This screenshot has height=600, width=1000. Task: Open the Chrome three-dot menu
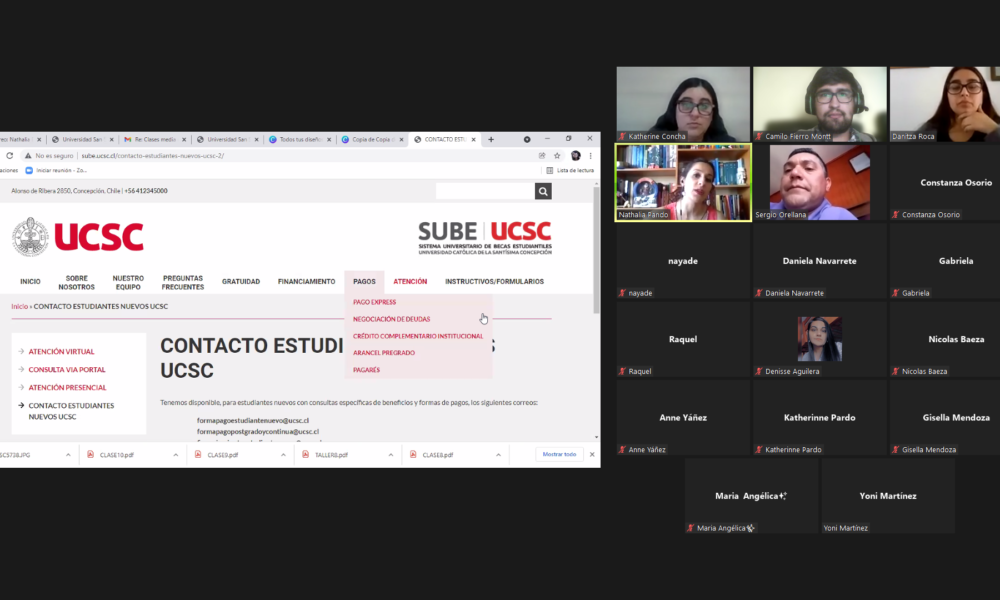(x=591, y=156)
